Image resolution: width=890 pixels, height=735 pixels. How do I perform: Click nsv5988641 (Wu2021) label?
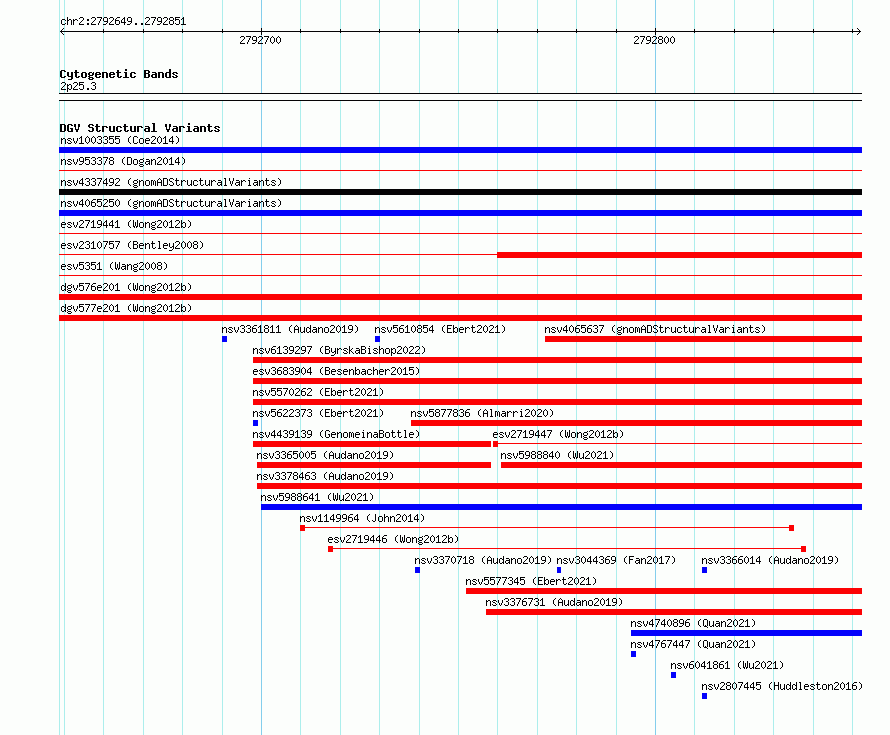pos(317,497)
